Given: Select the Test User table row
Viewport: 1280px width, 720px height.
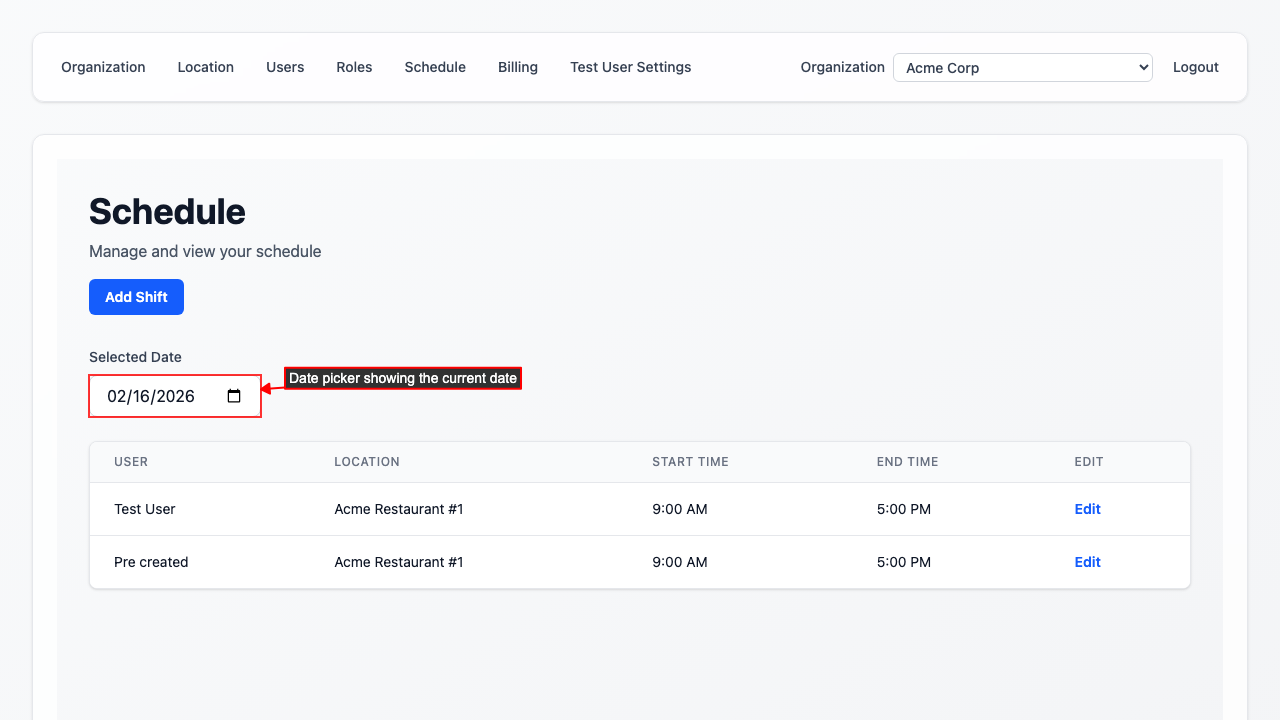Looking at the screenshot, I should [400, 509].
